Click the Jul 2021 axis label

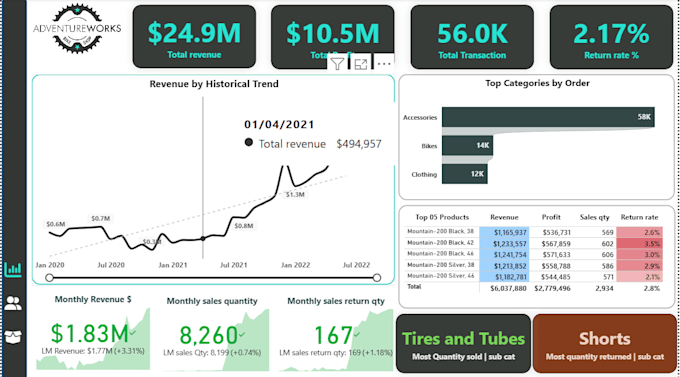(233, 265)
